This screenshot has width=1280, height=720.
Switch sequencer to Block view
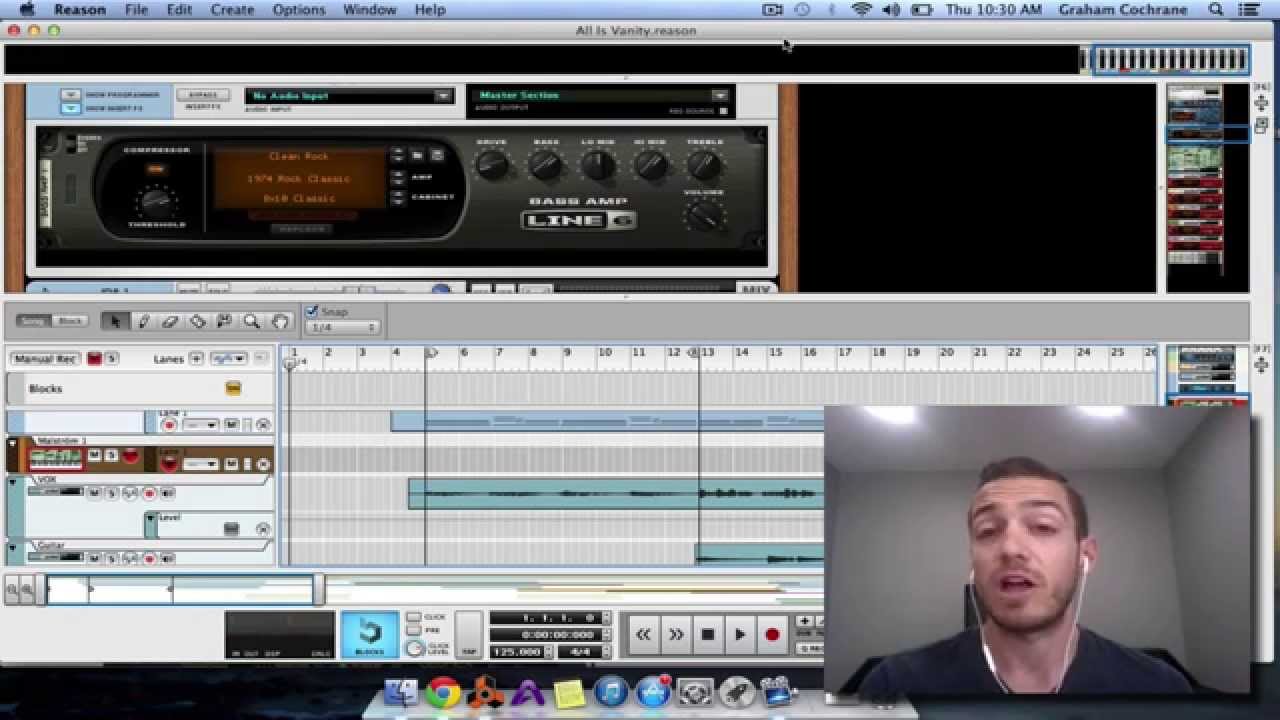[70, 321]
